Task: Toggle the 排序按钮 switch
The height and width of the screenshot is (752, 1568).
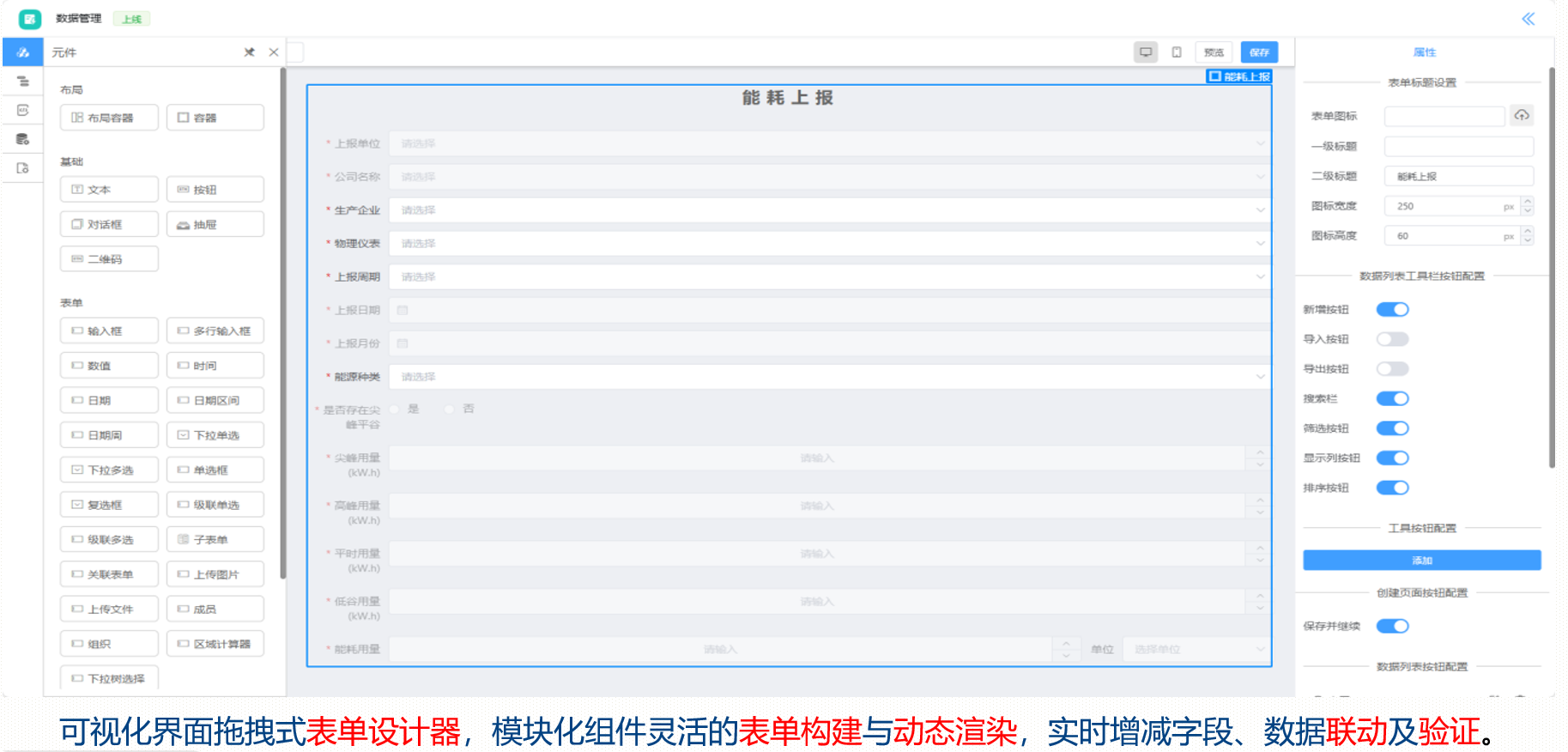Action: tap(1393, 488)
